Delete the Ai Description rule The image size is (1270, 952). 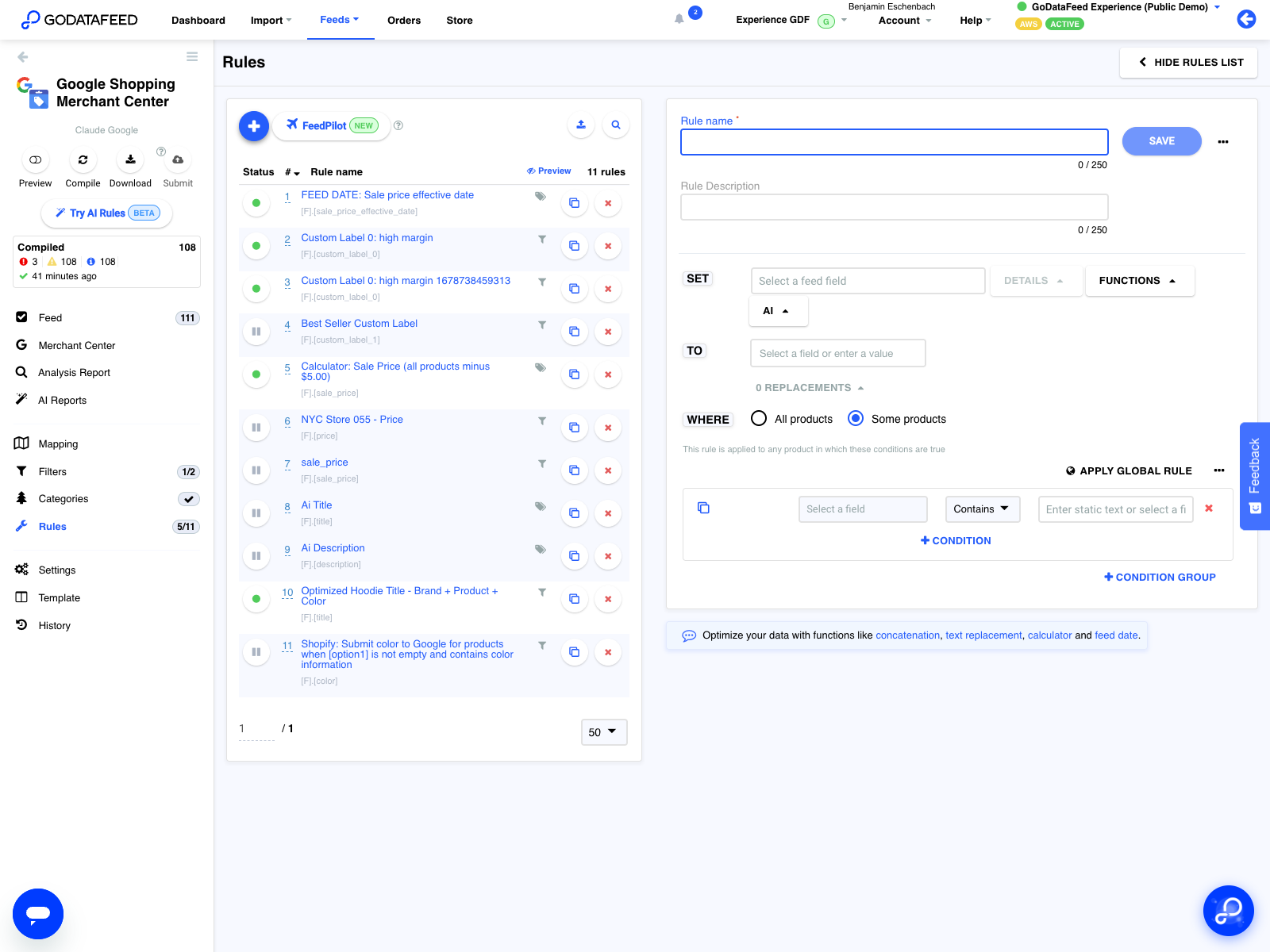point(608,556)
